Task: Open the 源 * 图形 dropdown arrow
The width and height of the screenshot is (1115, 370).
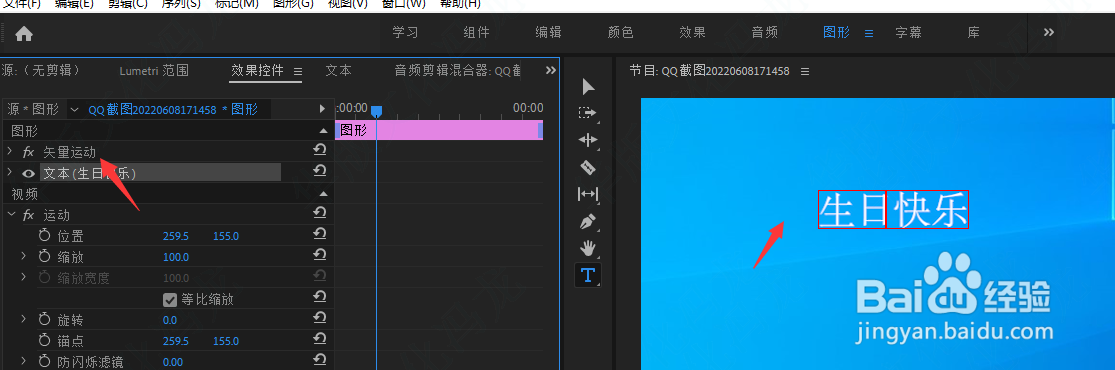Action: 74,110
